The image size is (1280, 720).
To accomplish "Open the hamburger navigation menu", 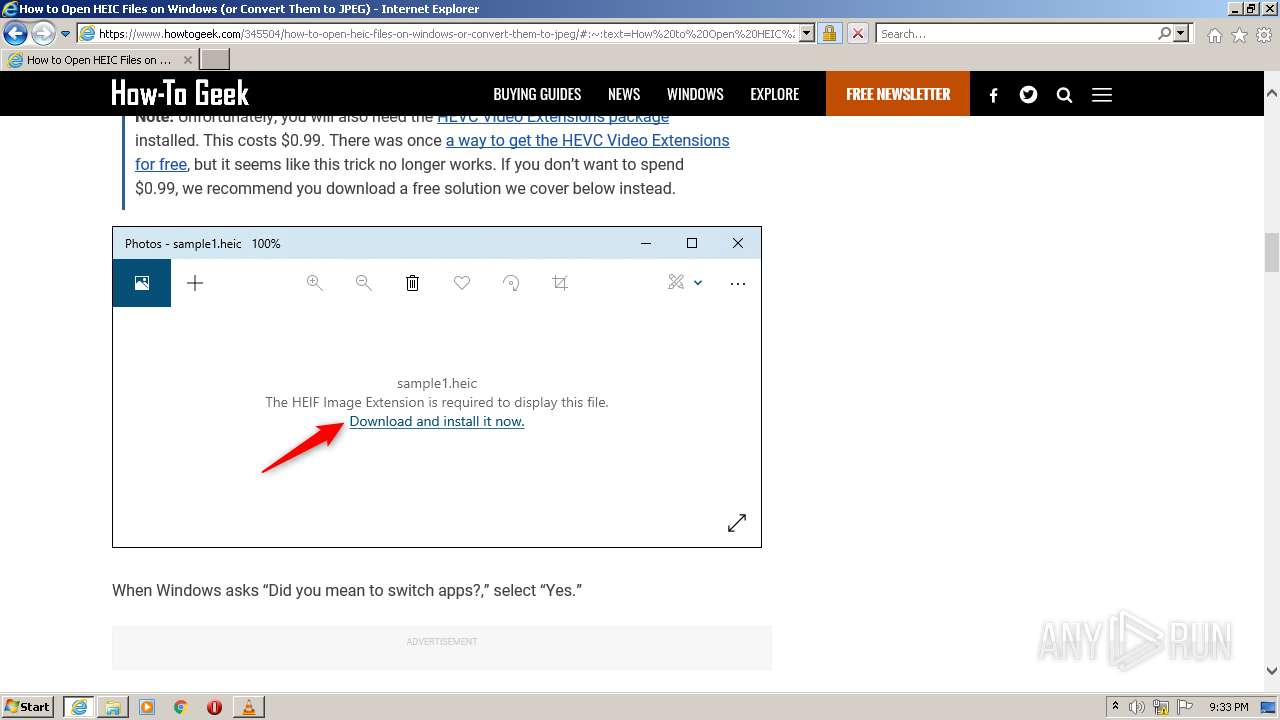I will point(1102,95).
